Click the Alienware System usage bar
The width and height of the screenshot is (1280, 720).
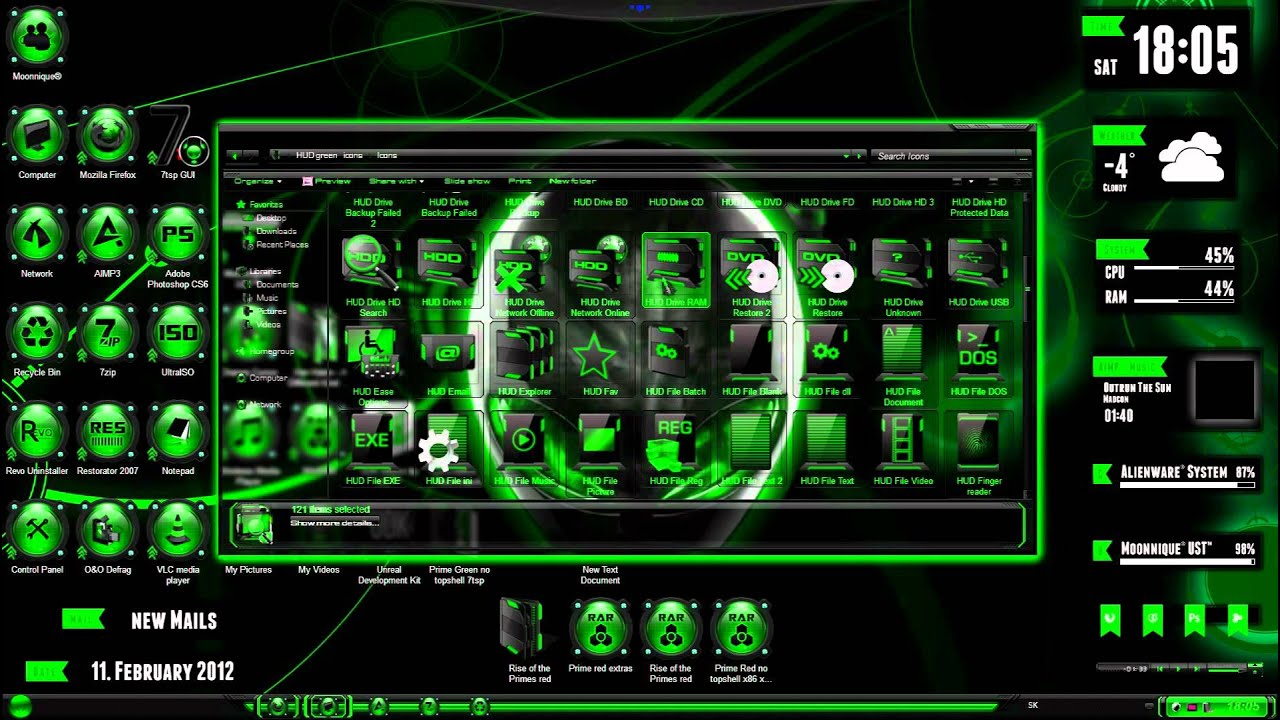[x=1188, y=486]
